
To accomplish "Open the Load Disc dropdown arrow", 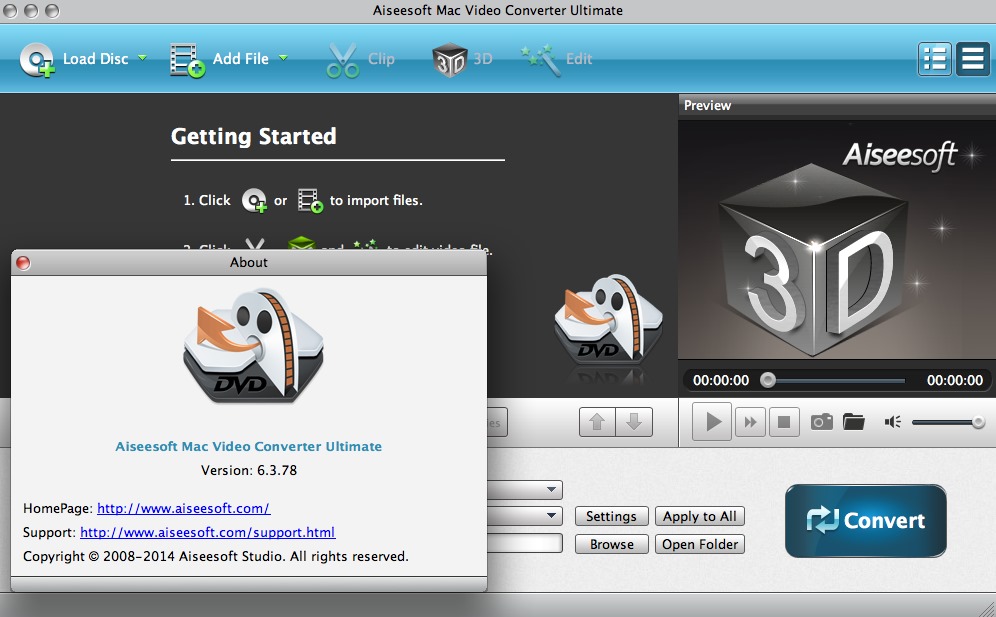I will [x=142, y=58].
